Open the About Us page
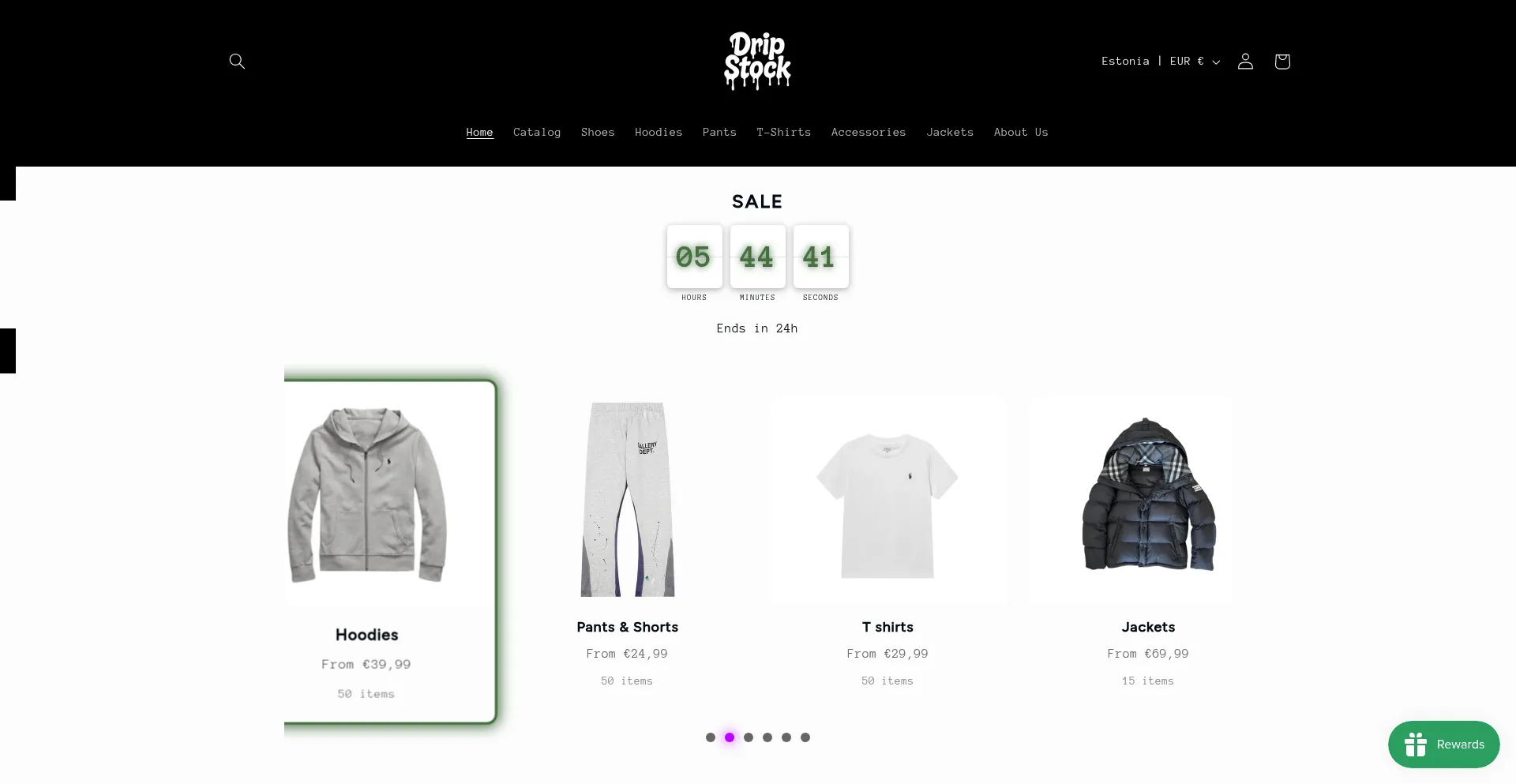The height and width of the screenshot is (784, 1516). 1021,132
